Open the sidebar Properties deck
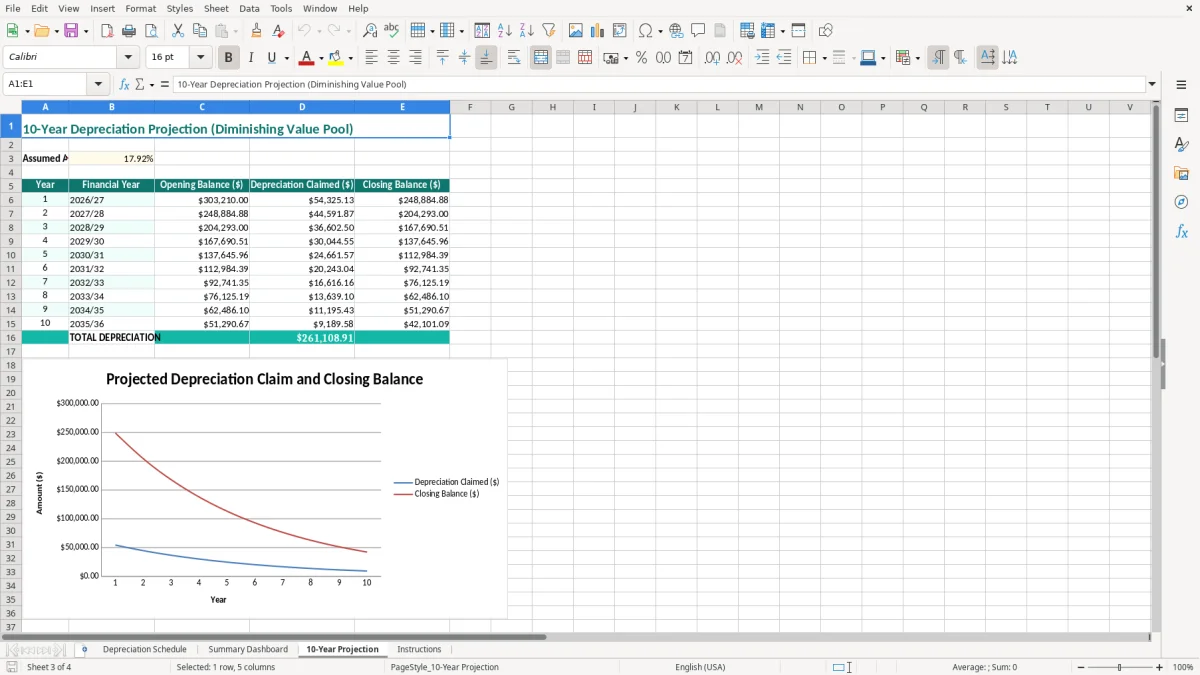The image size is (1200, 675). click(x=1181, y=116)
